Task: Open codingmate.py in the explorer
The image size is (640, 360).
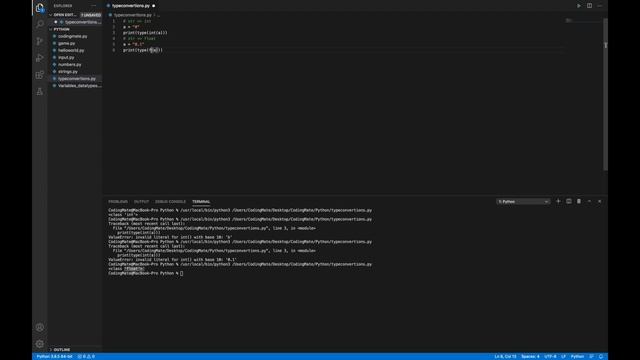Action: tap(73, 36)
